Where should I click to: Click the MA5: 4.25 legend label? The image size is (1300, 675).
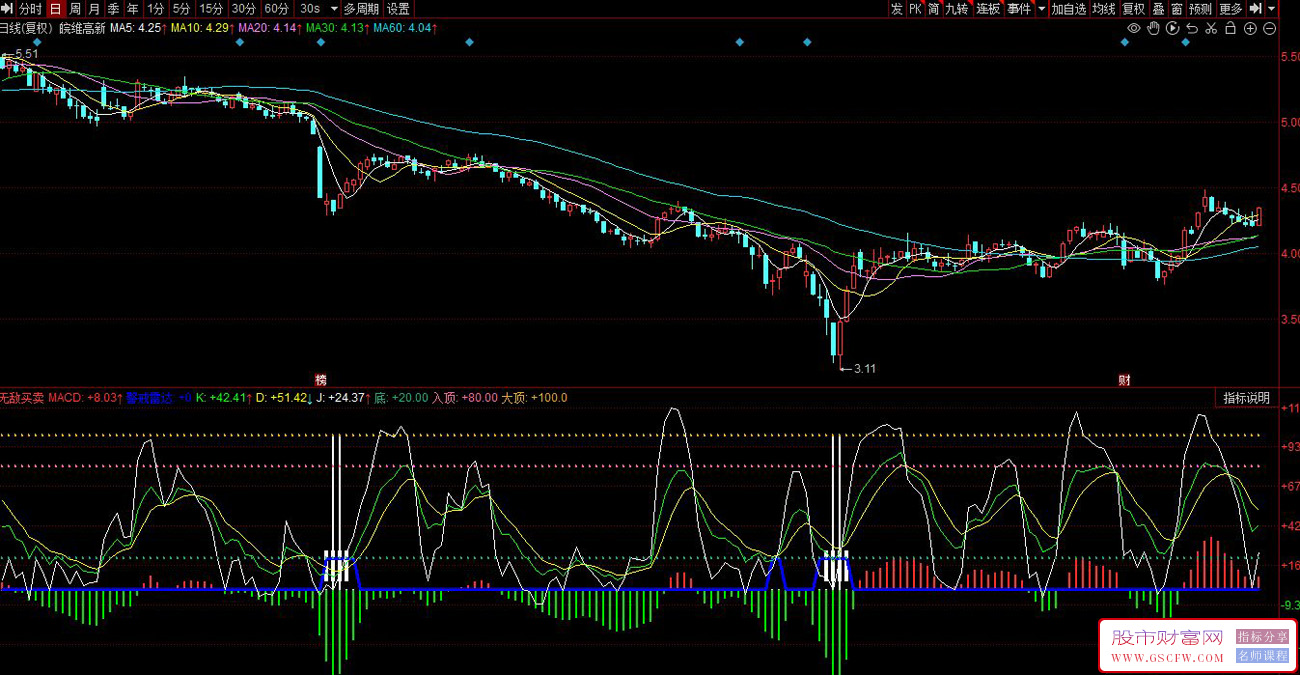click(x=136, y=28)
